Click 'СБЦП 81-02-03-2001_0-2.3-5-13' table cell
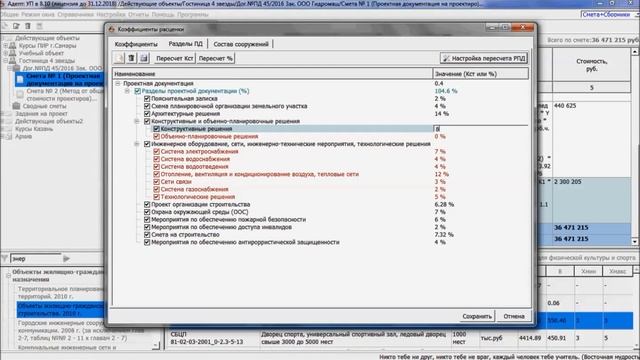This screenshot has height=360, width=640. click(x=207, y=338)
